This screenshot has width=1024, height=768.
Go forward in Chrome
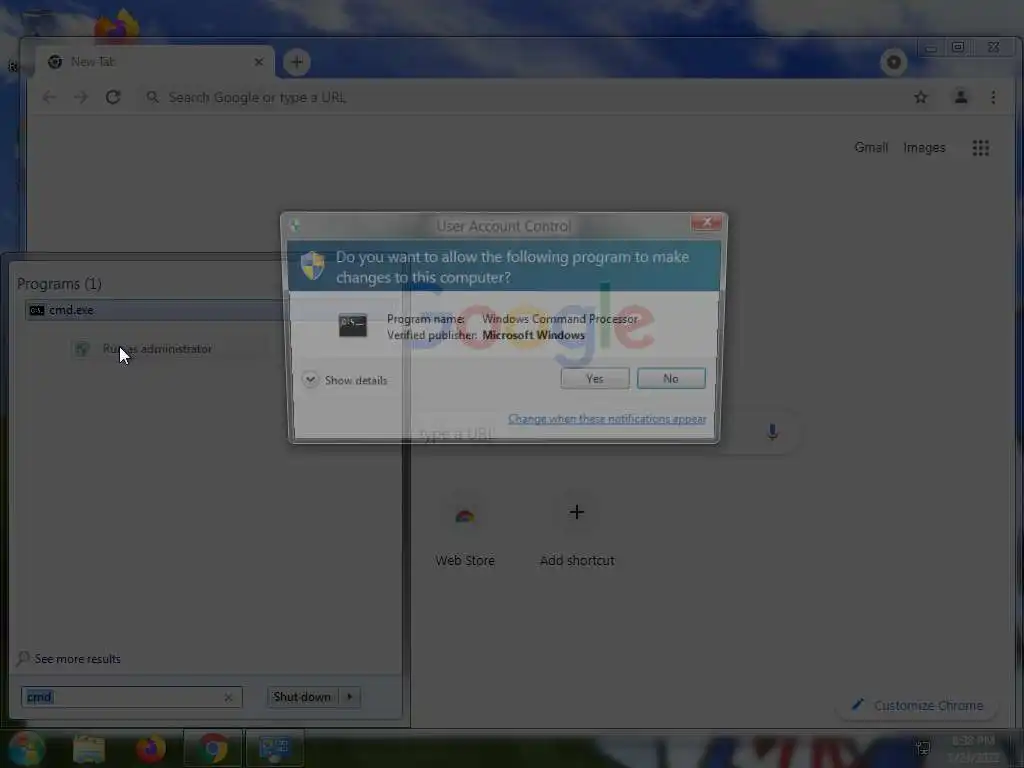point(81,97)
